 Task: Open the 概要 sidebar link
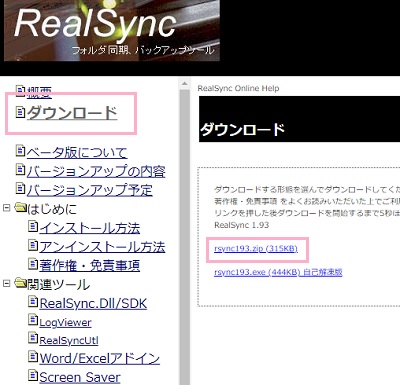(39, 92)
